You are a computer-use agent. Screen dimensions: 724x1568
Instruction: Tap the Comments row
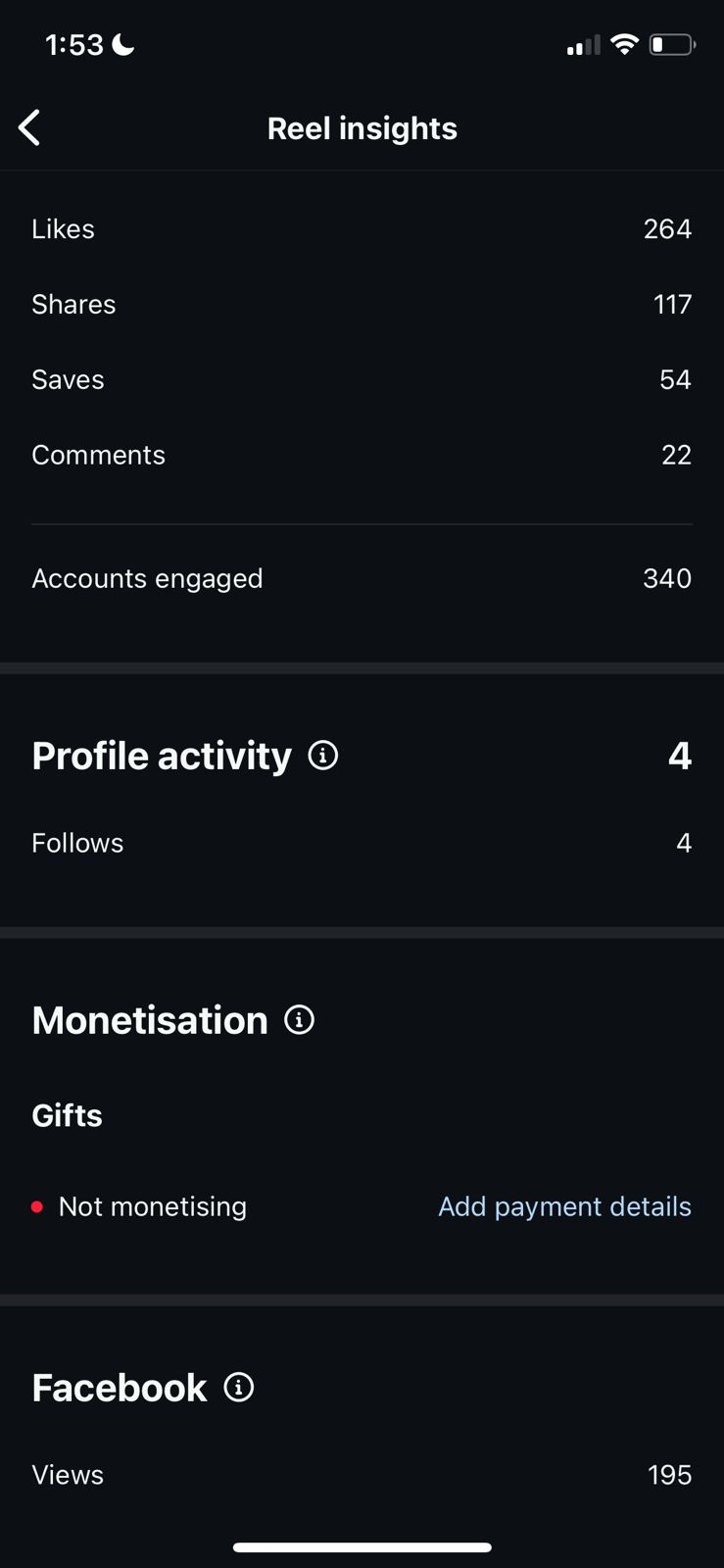pyautogui.click(x=362, y=456)
